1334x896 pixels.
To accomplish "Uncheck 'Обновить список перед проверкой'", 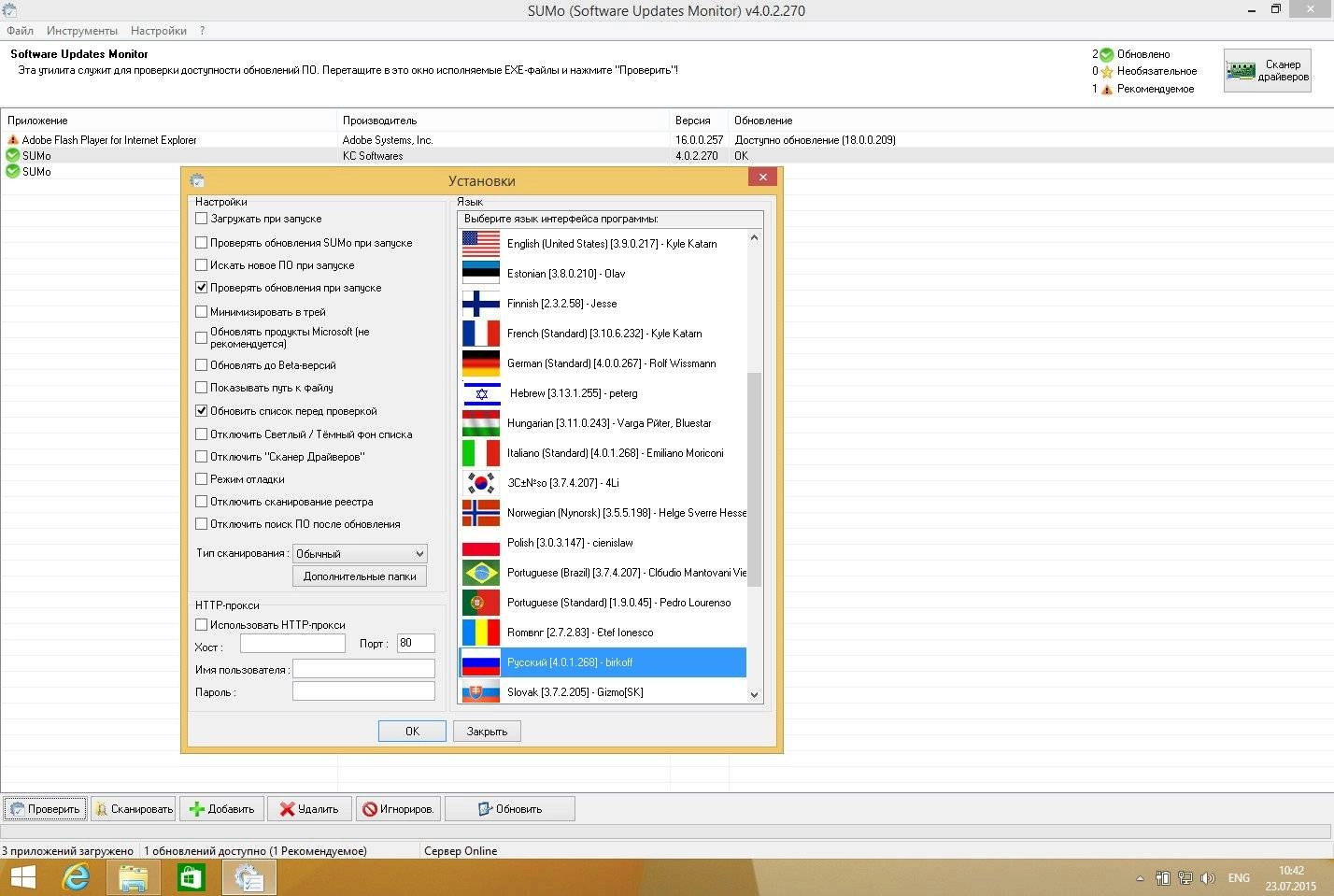I will click(x=201, y=411).
